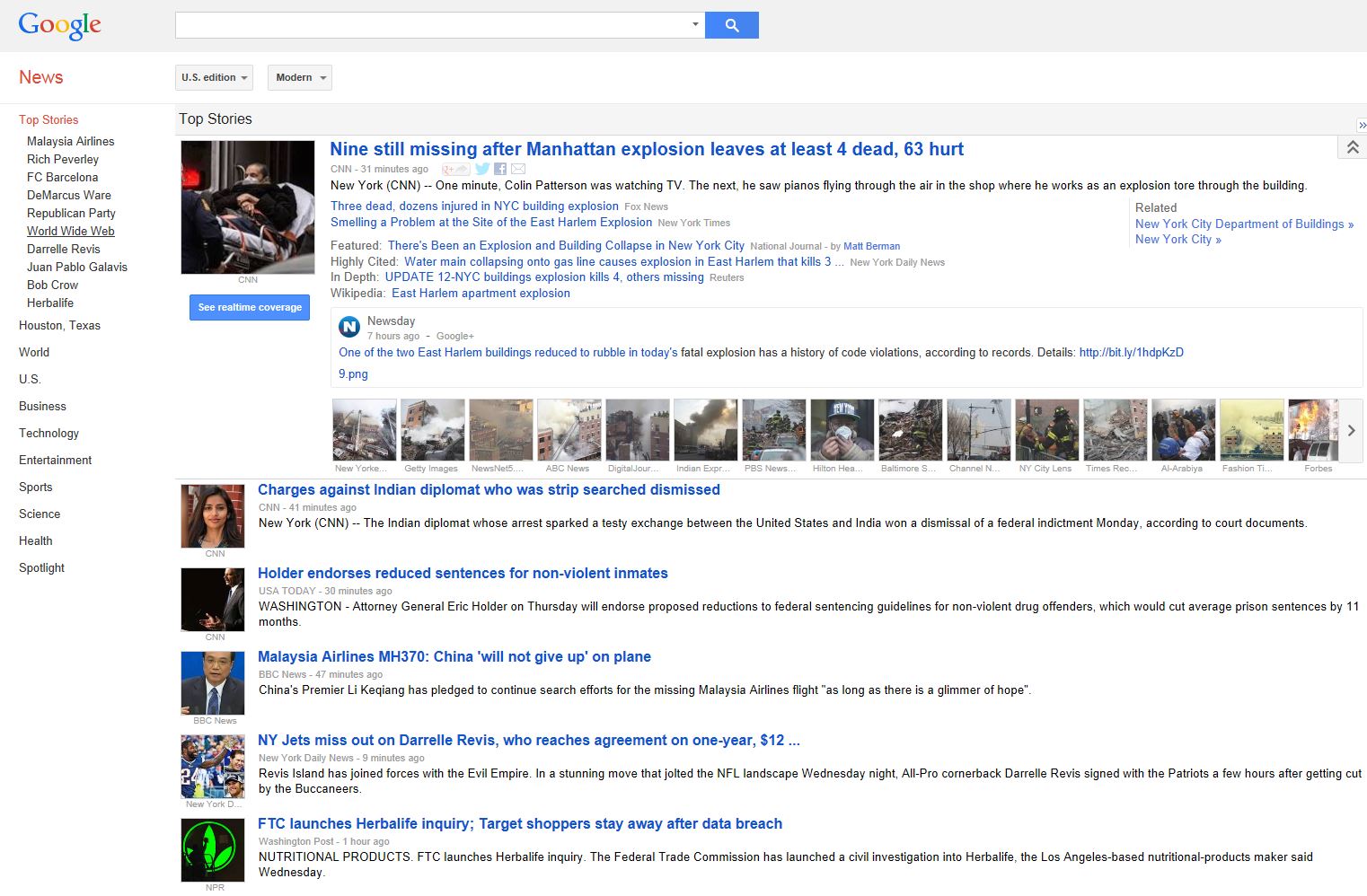Open the bit.ly link in Newsday post
Screen dimensions: 1367x896
click(x=1132, y=352)
